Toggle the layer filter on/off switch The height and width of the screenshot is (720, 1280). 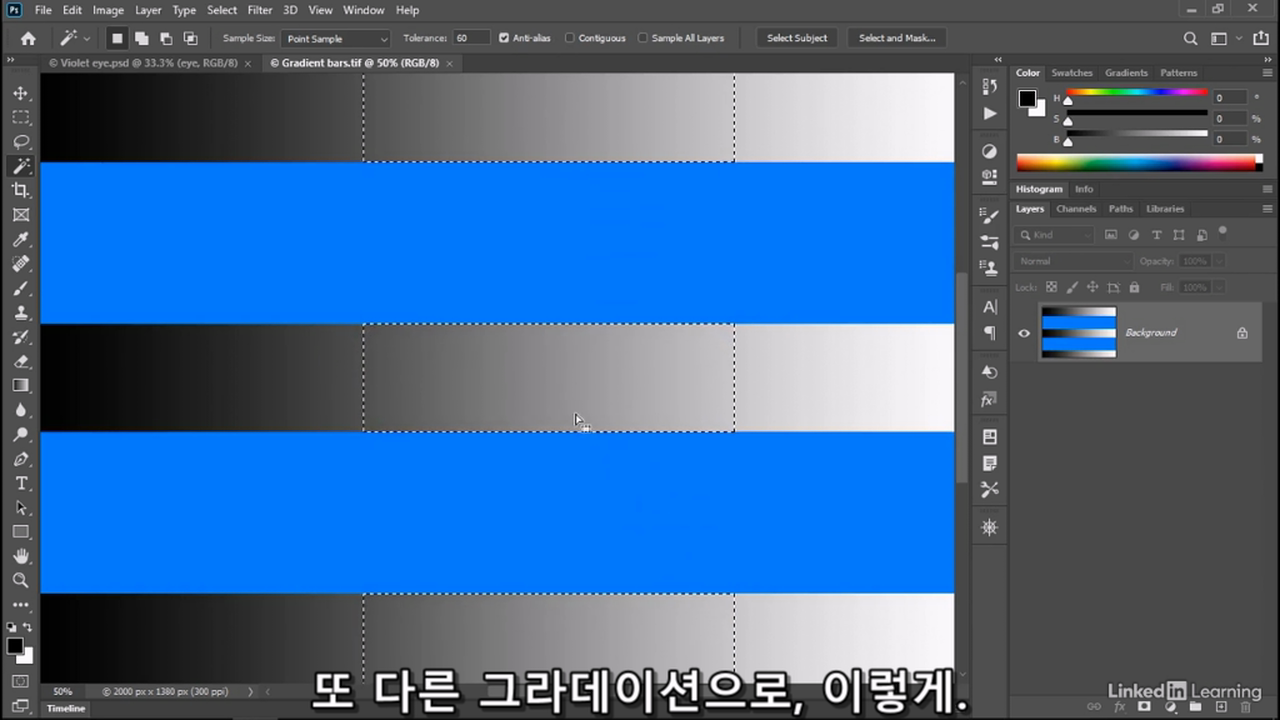pos(1223,233)
